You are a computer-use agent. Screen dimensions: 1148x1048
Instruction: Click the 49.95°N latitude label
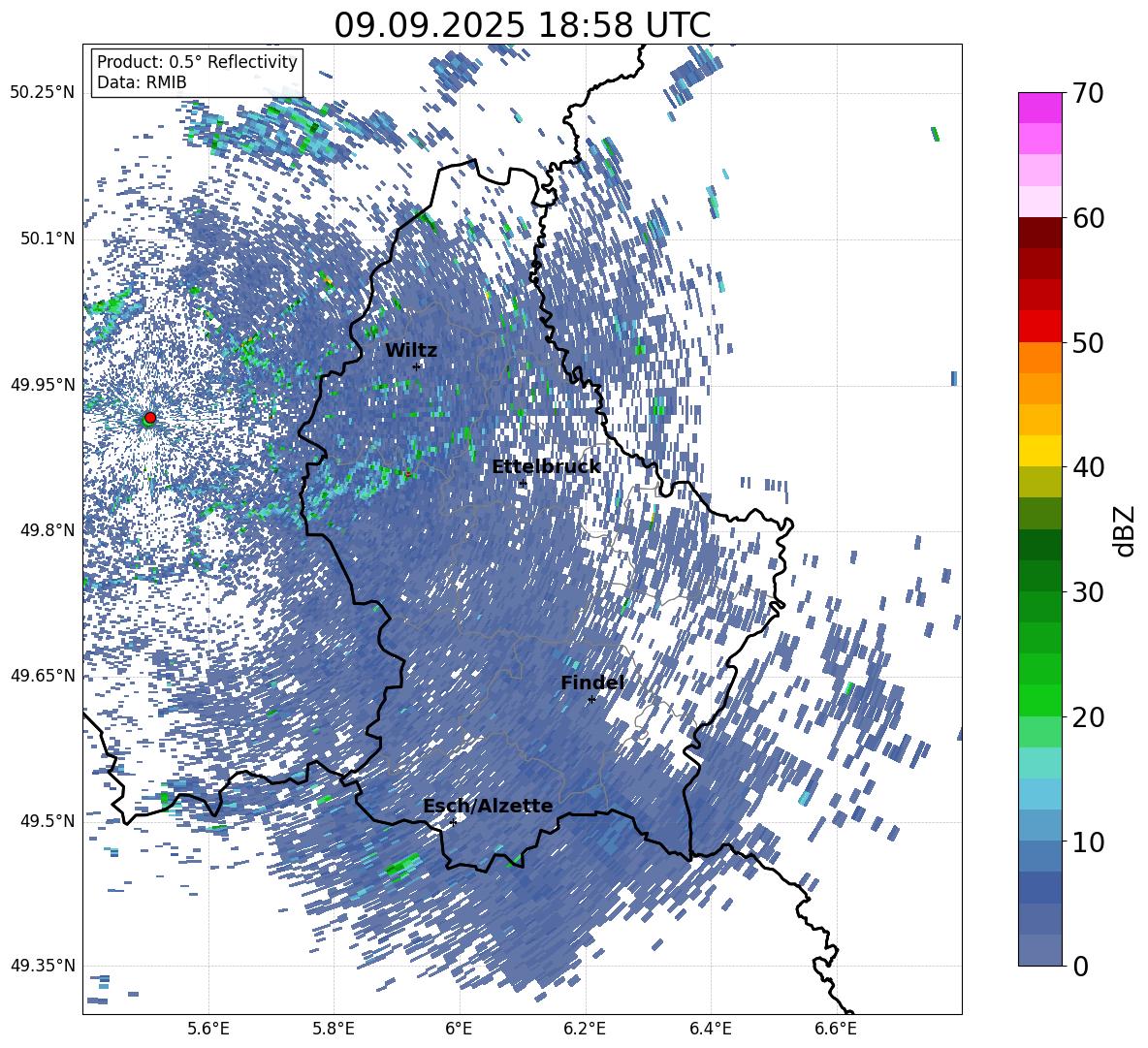coord(43,384)
